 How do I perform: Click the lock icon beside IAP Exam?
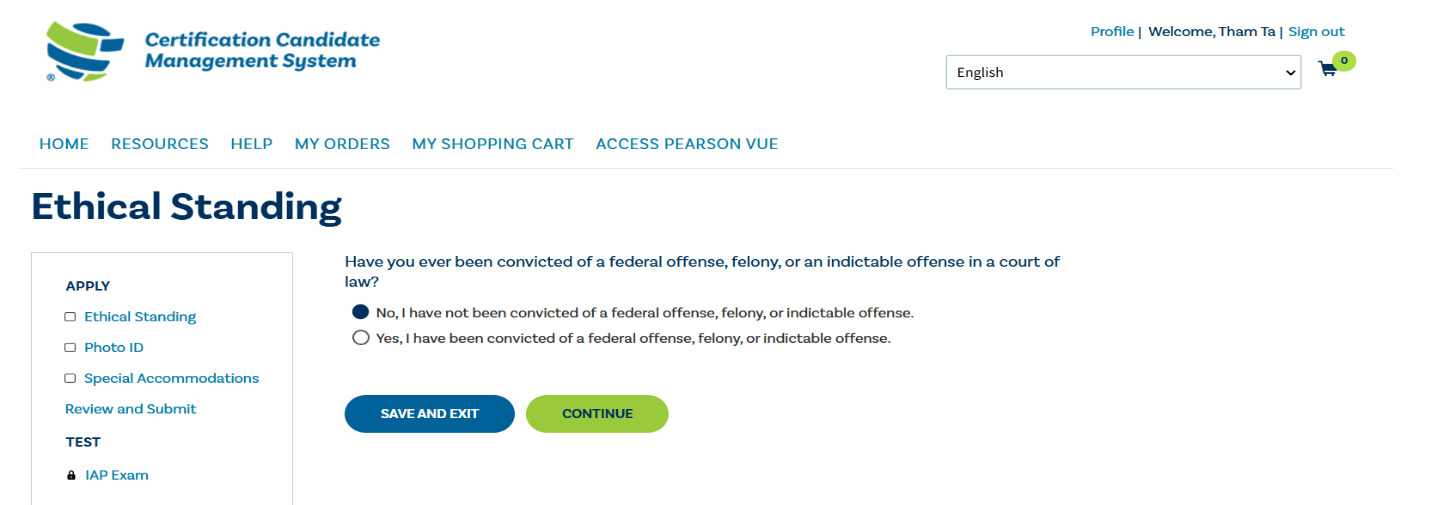tap(71, 476)
